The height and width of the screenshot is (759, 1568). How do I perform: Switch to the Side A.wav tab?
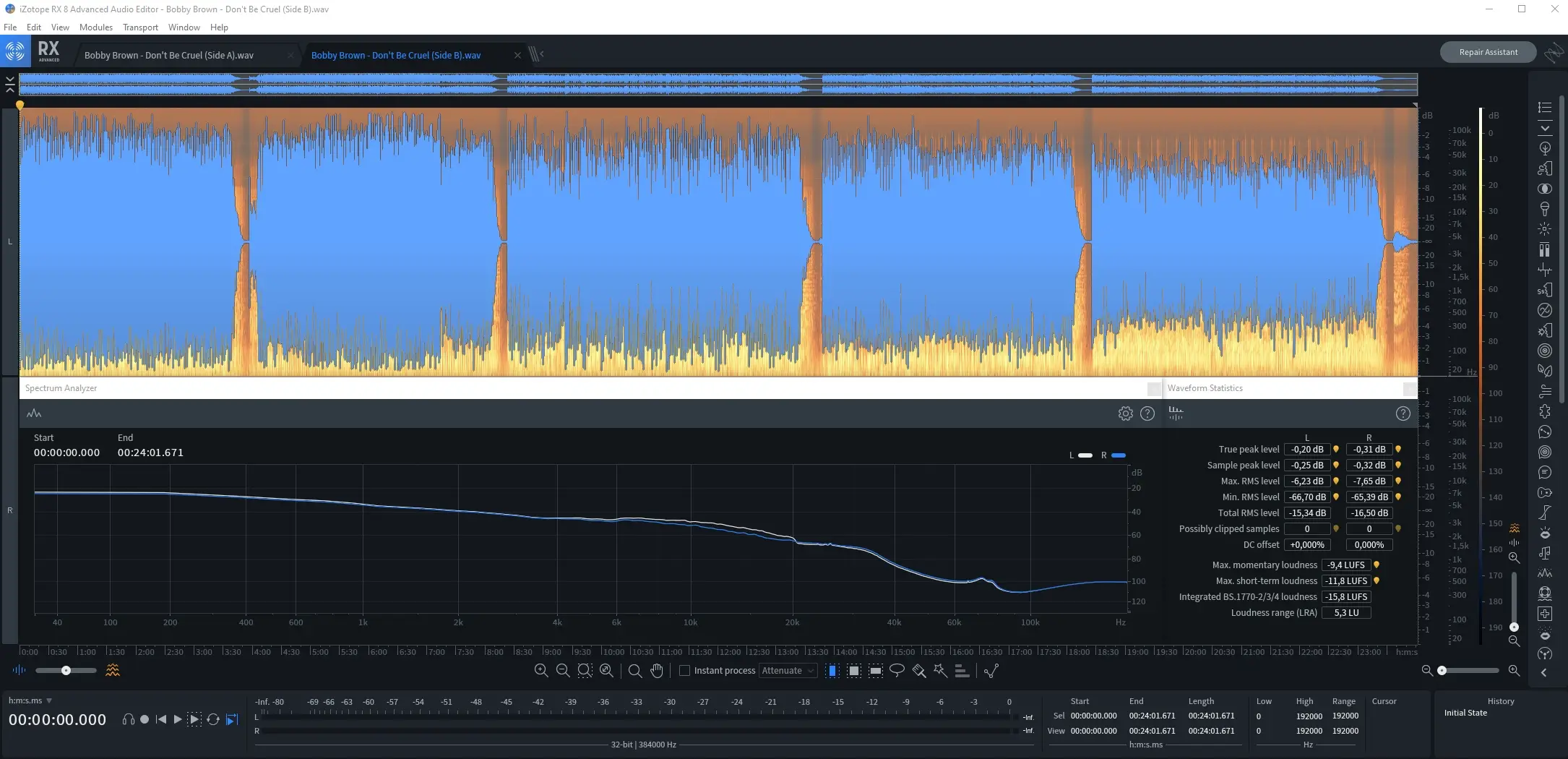click(169, 55)
